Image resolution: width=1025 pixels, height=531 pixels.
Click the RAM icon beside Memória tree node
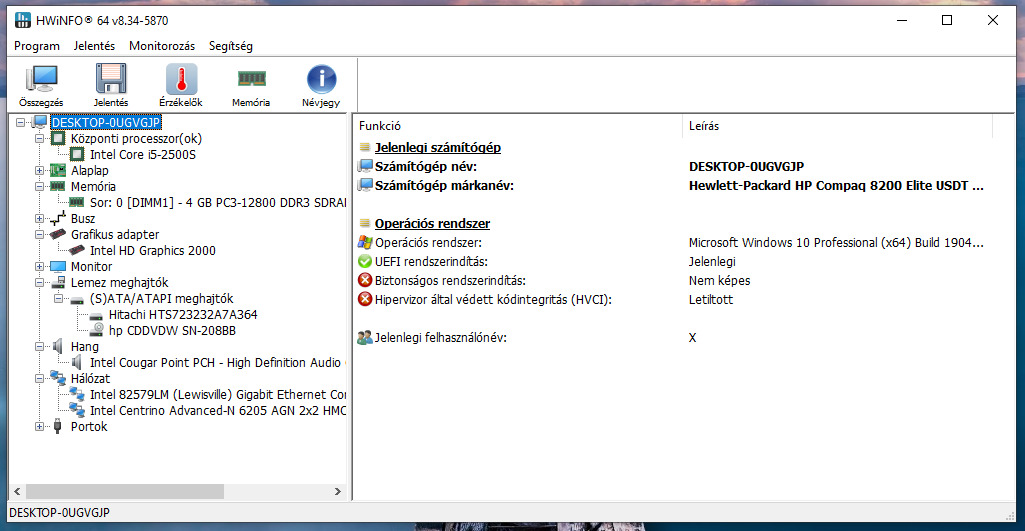(59, 186)
